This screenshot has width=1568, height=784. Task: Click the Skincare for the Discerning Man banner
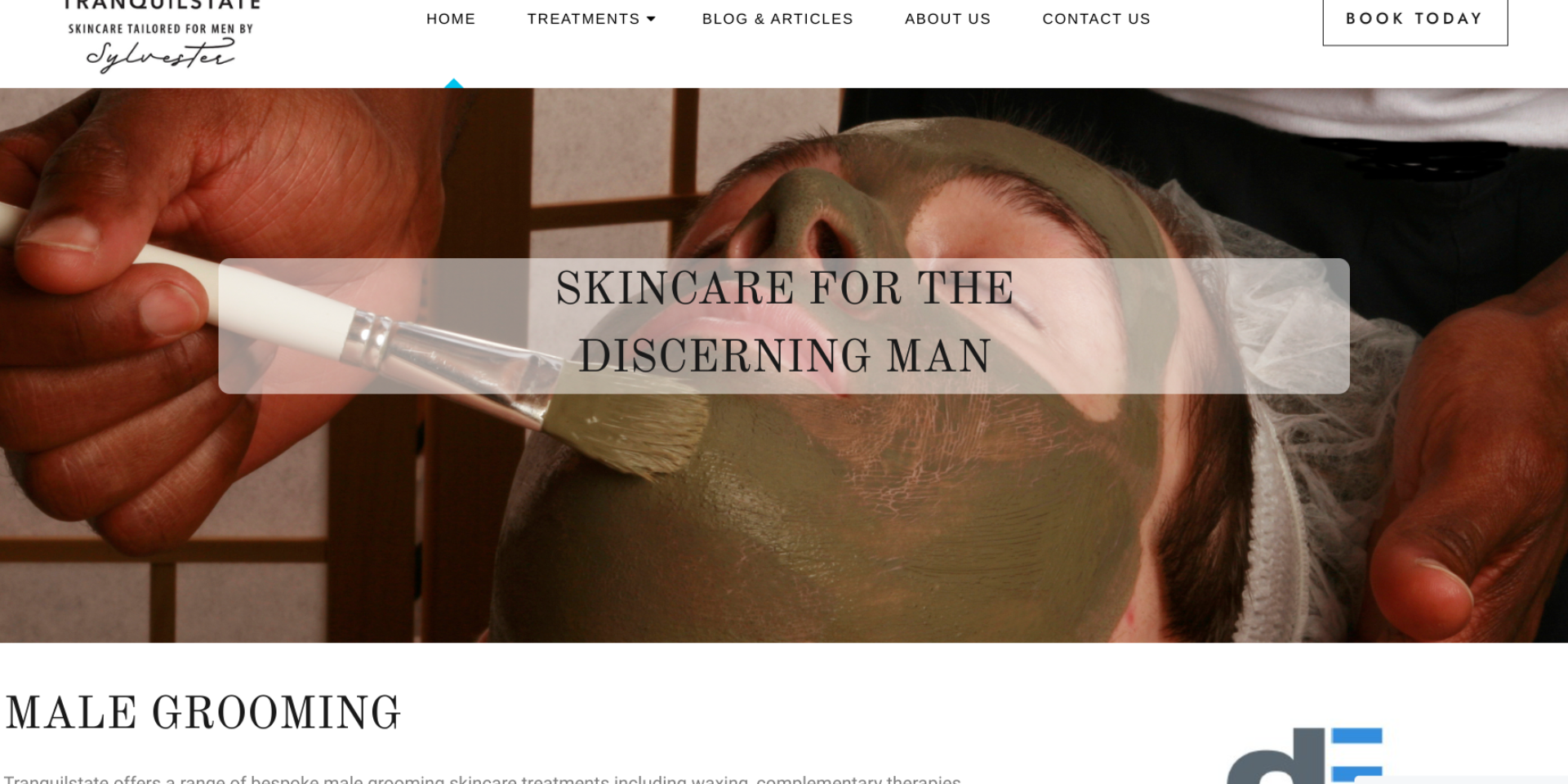[784, 326]
